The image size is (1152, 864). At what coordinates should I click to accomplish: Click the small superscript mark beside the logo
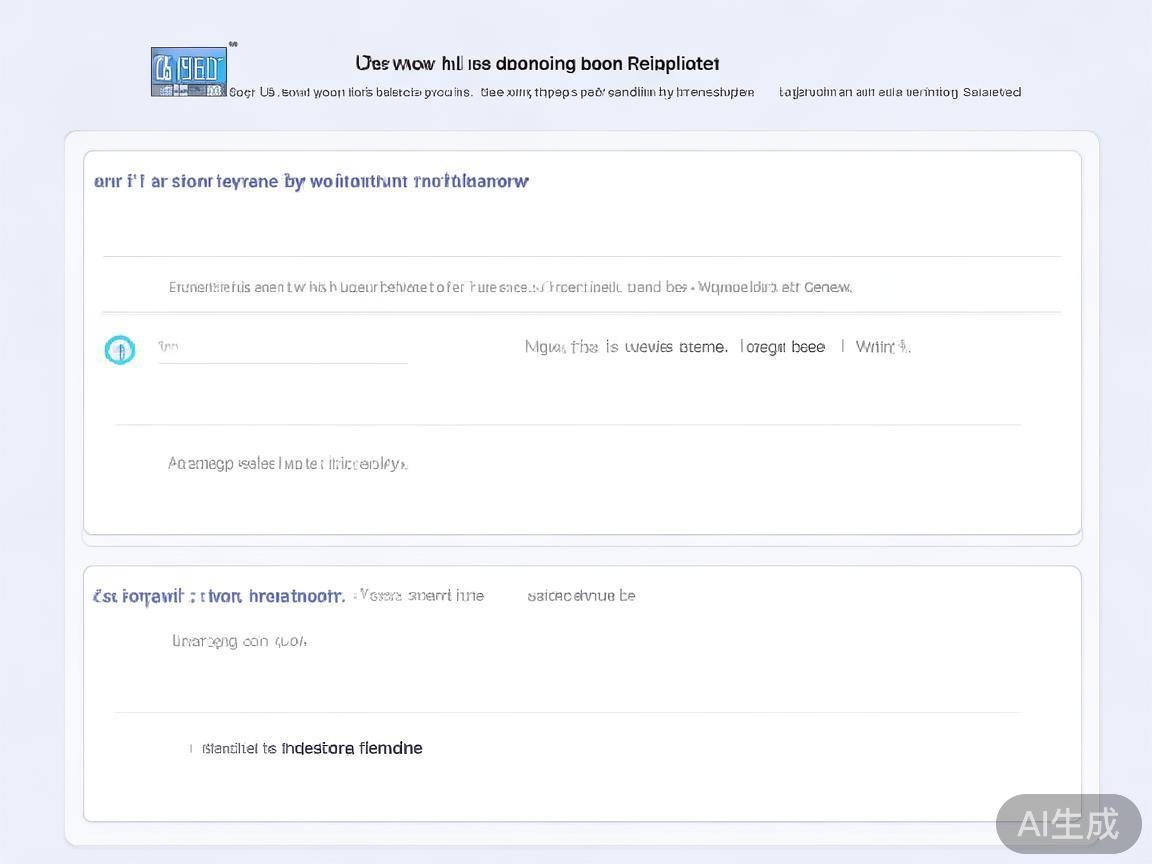233,45
